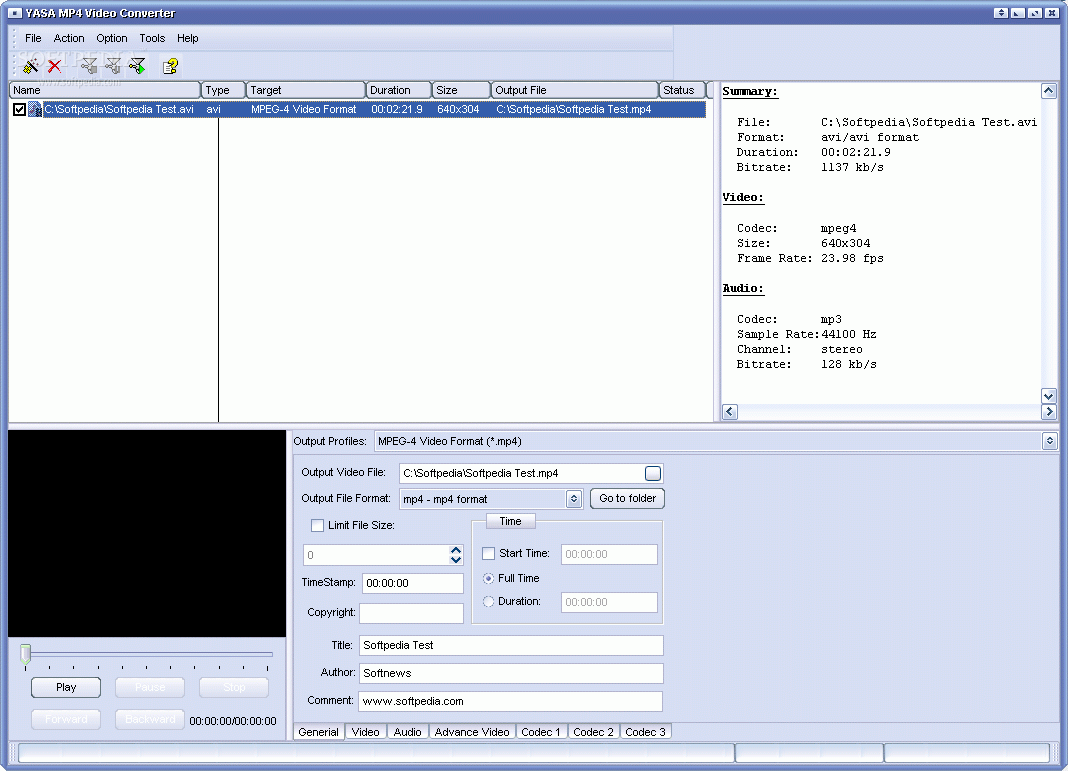Open the Output File Format combo box
1068x771 pixels.
coord(574,499)
